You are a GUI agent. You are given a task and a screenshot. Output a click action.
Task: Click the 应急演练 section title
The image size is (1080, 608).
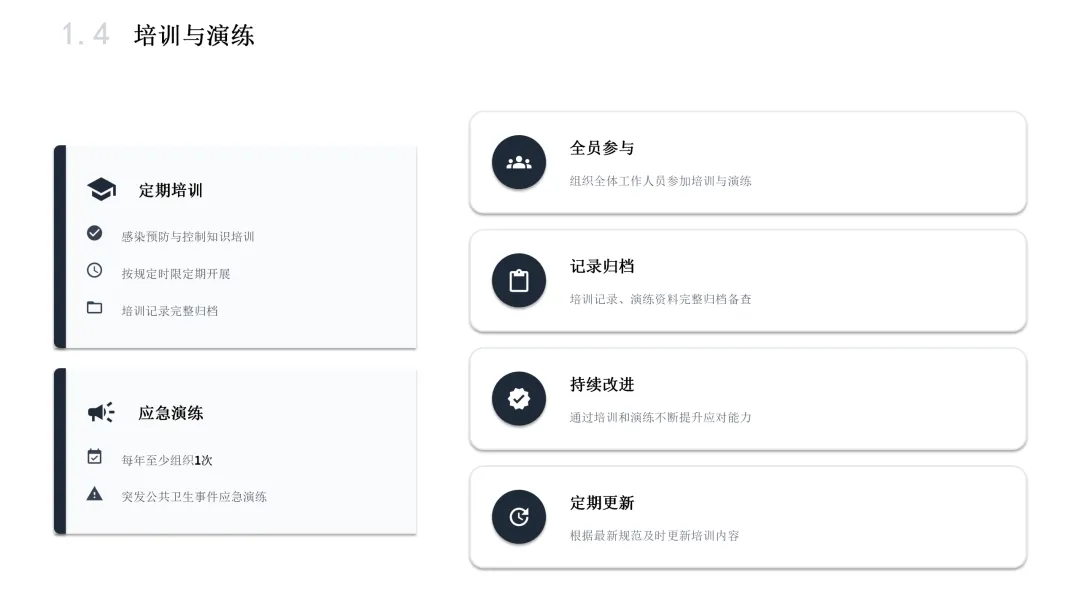171,412
